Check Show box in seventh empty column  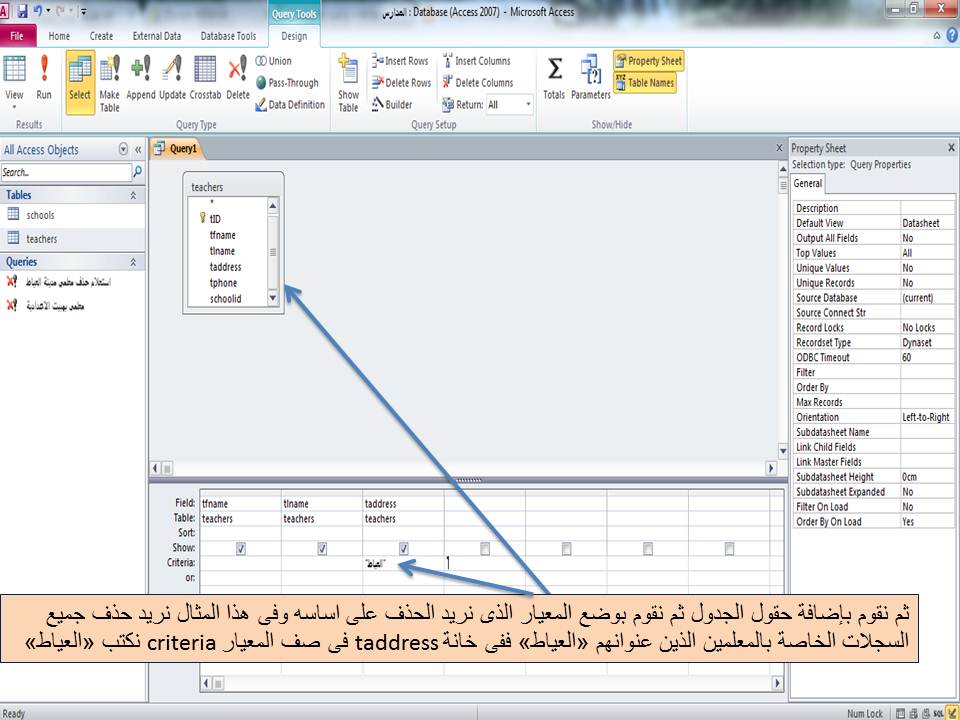(x=729, y=549)
